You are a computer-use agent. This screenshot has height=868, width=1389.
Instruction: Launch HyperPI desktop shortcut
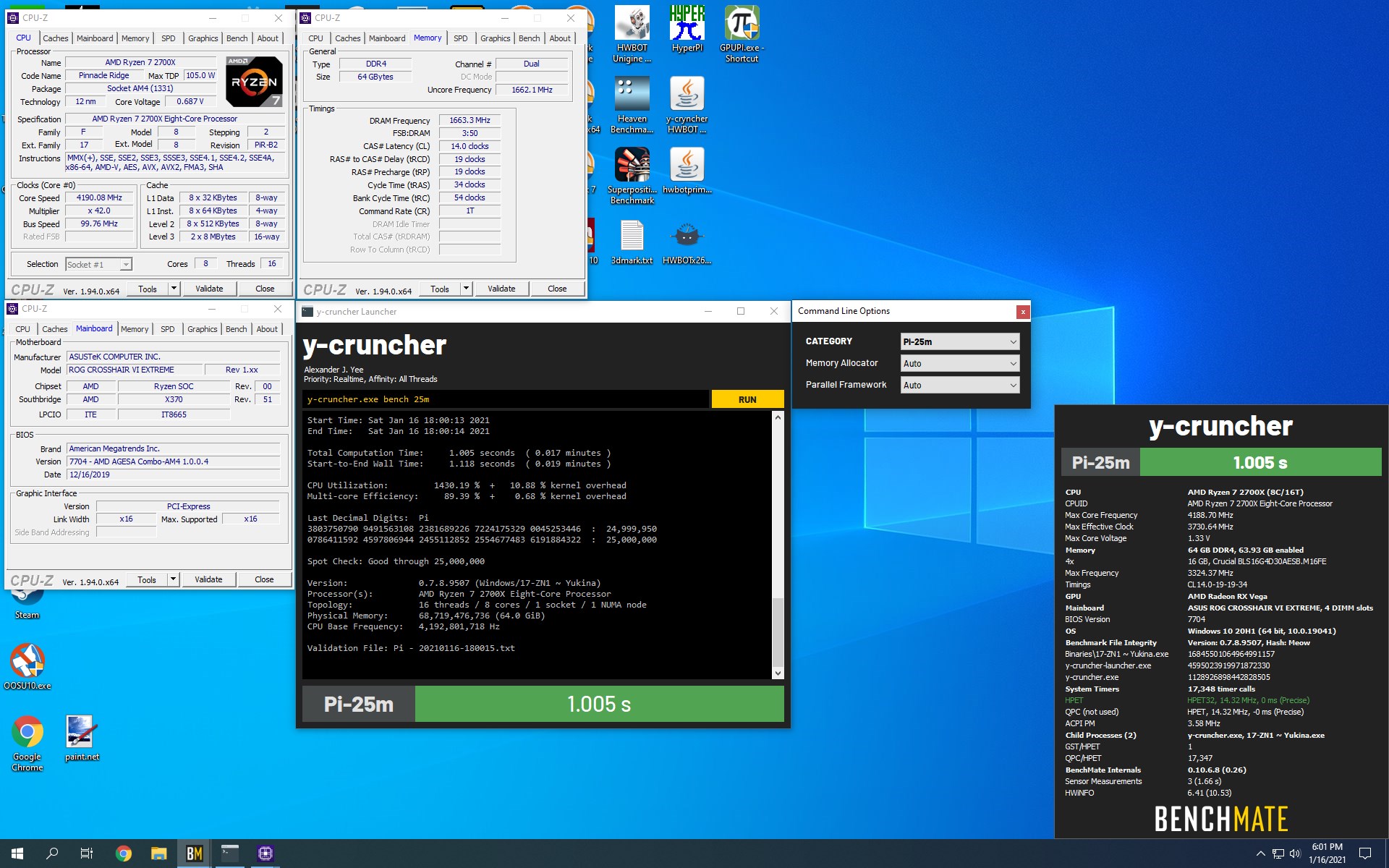pyautogui.click(x=687, y=29)
